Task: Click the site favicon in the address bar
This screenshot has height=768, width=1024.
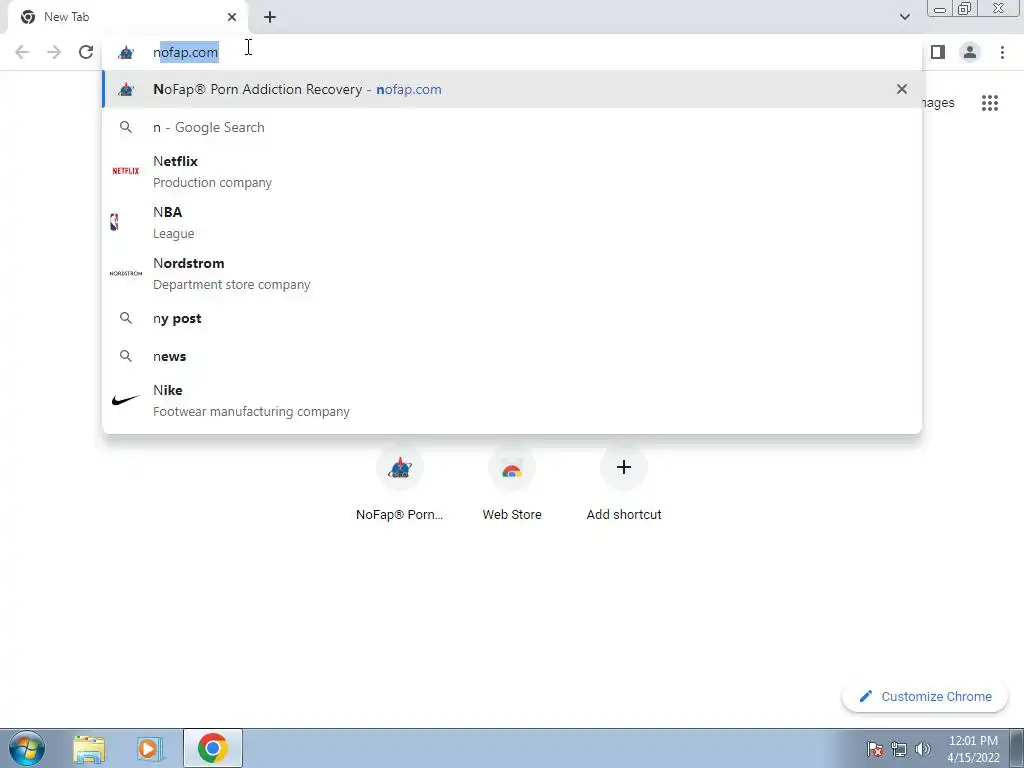Action: (125, 52)
